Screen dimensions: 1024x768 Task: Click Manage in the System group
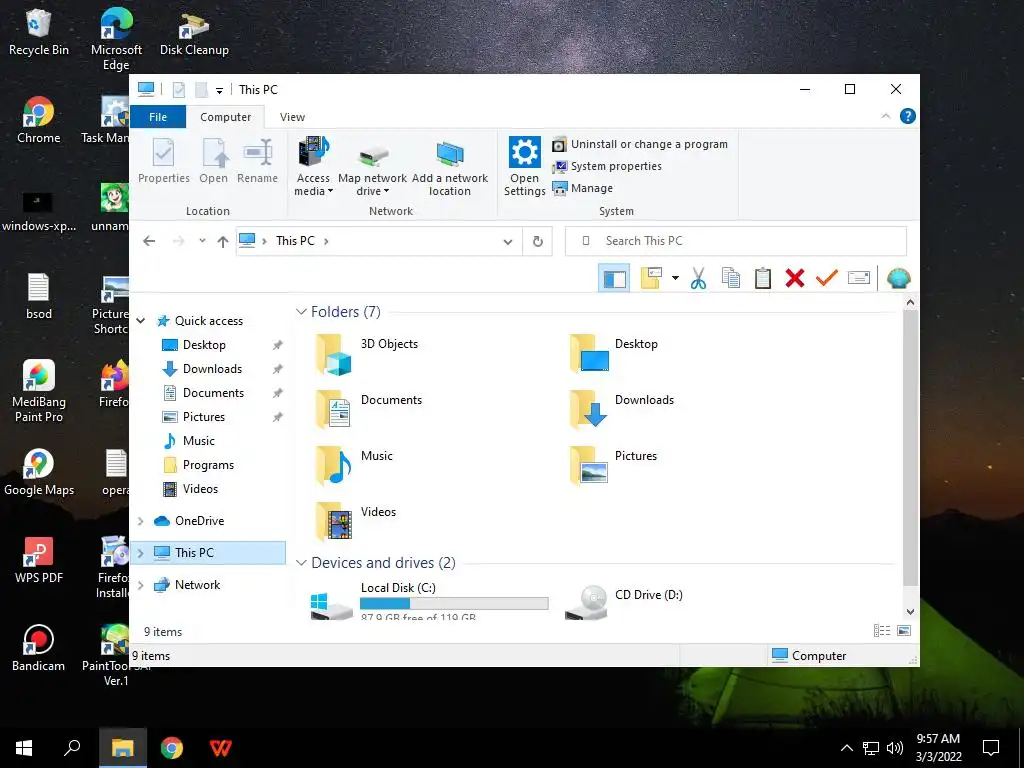click(583, 188)
